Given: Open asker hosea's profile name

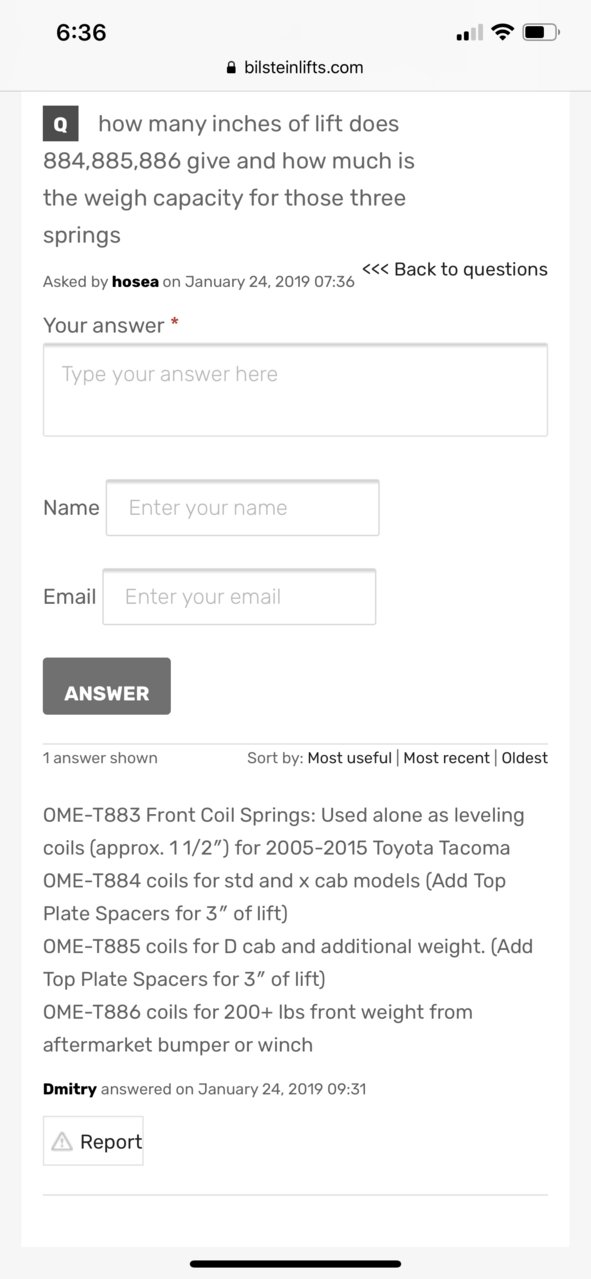Looking at the screenshot, I should click(135, 282).
